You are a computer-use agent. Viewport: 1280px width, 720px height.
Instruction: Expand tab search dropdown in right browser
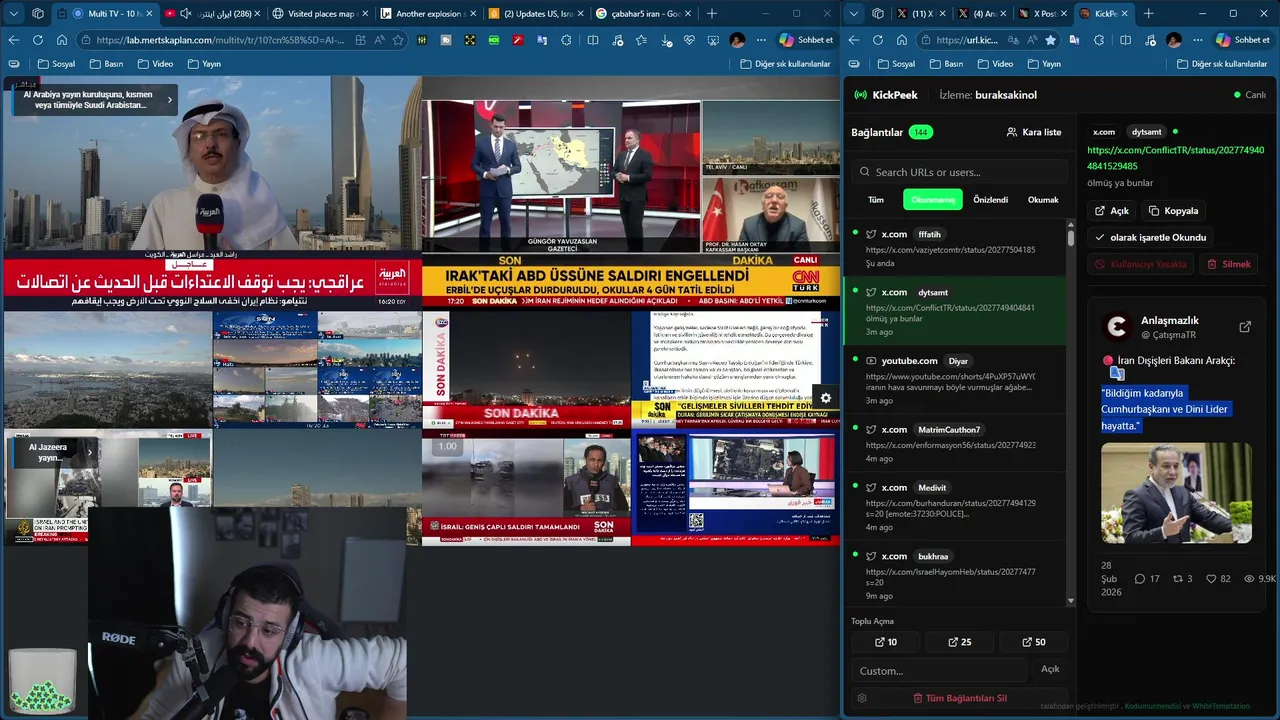854,14
